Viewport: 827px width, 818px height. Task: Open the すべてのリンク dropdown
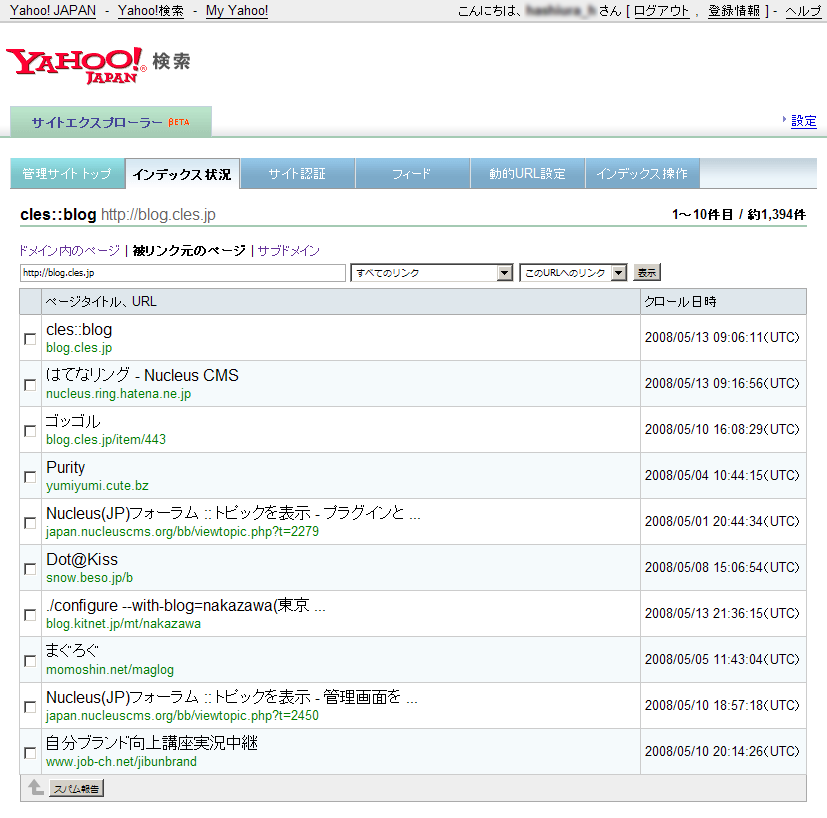[432, 273]
